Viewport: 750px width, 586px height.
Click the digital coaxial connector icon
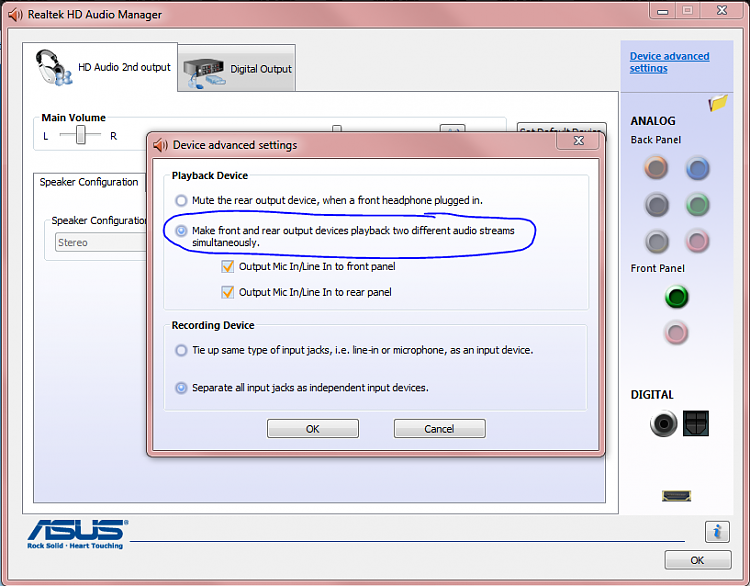663,423
